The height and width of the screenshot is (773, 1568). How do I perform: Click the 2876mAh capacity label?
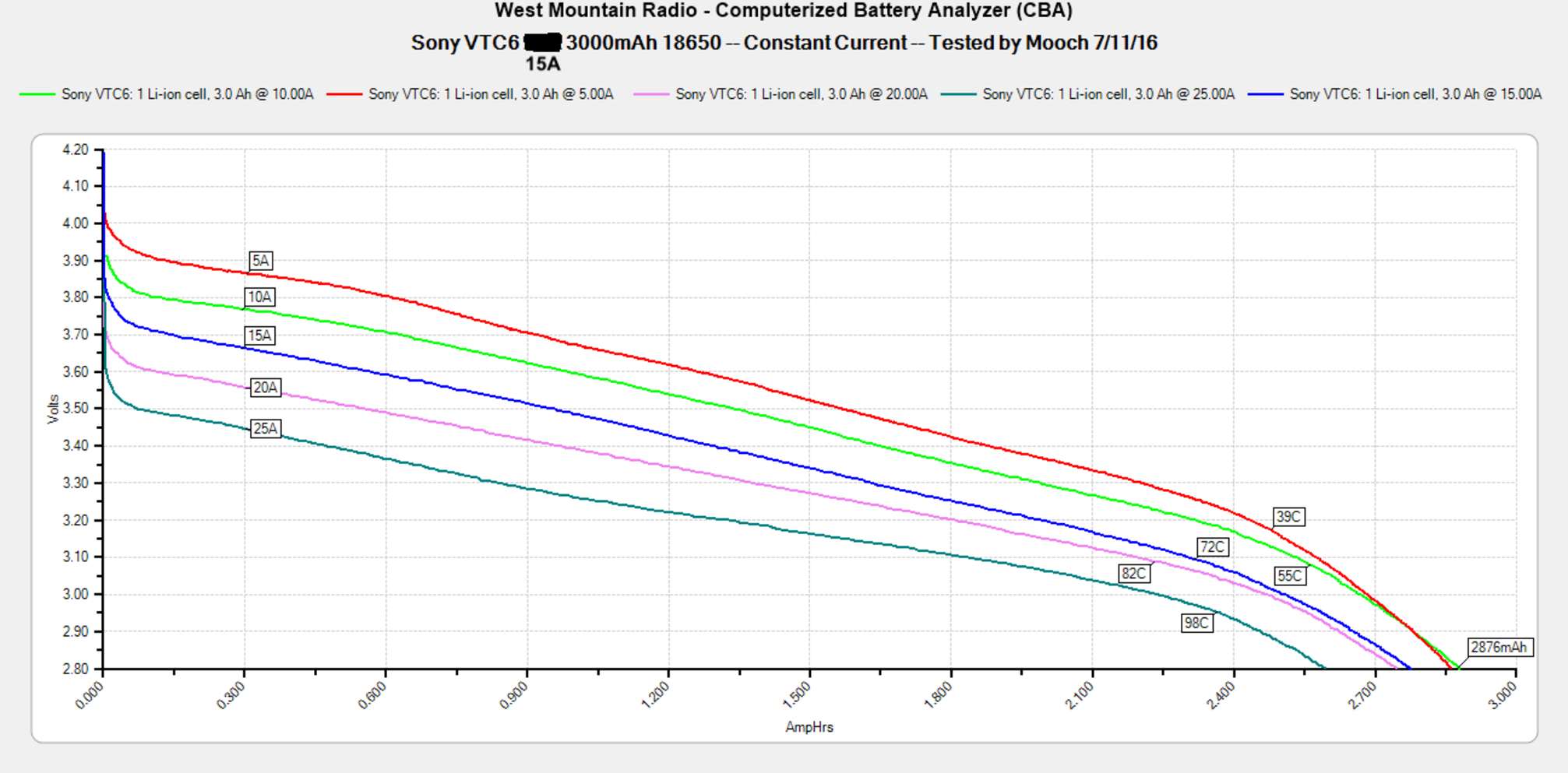pyautogui.click(x=1499, y=647)
